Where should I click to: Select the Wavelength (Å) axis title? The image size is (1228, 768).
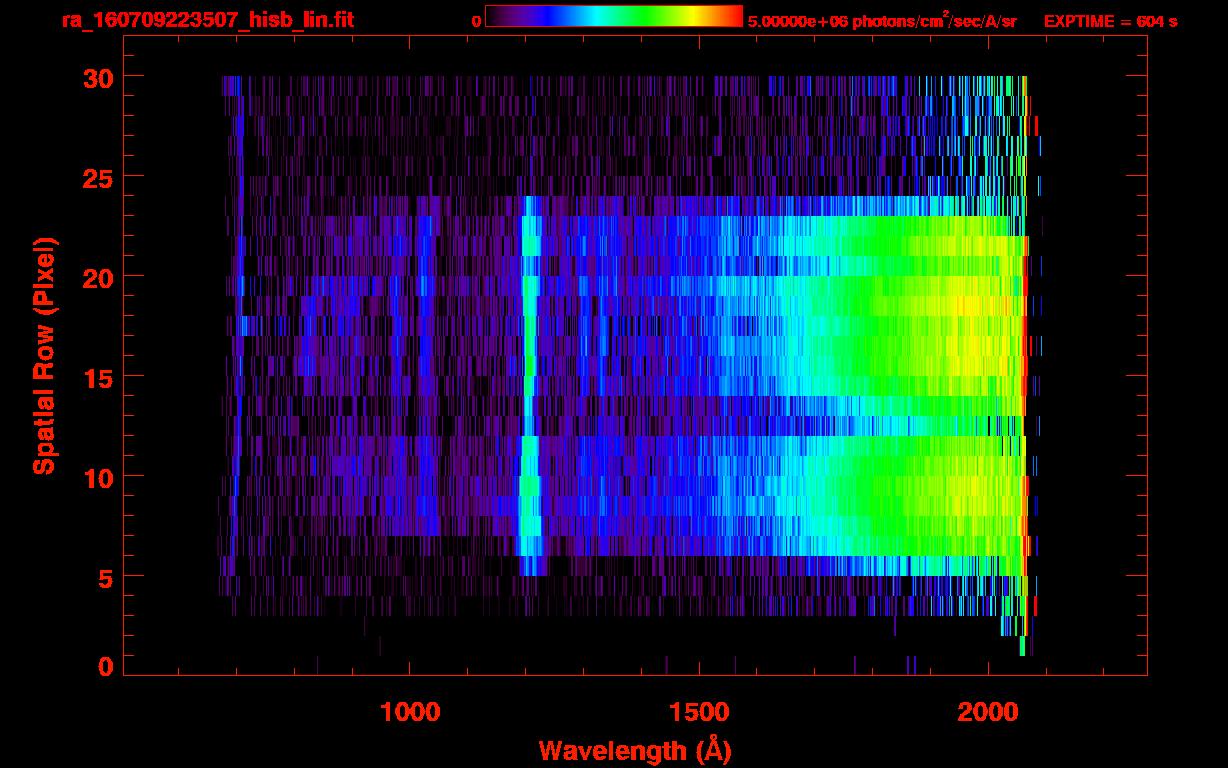(x=635, y=750)
